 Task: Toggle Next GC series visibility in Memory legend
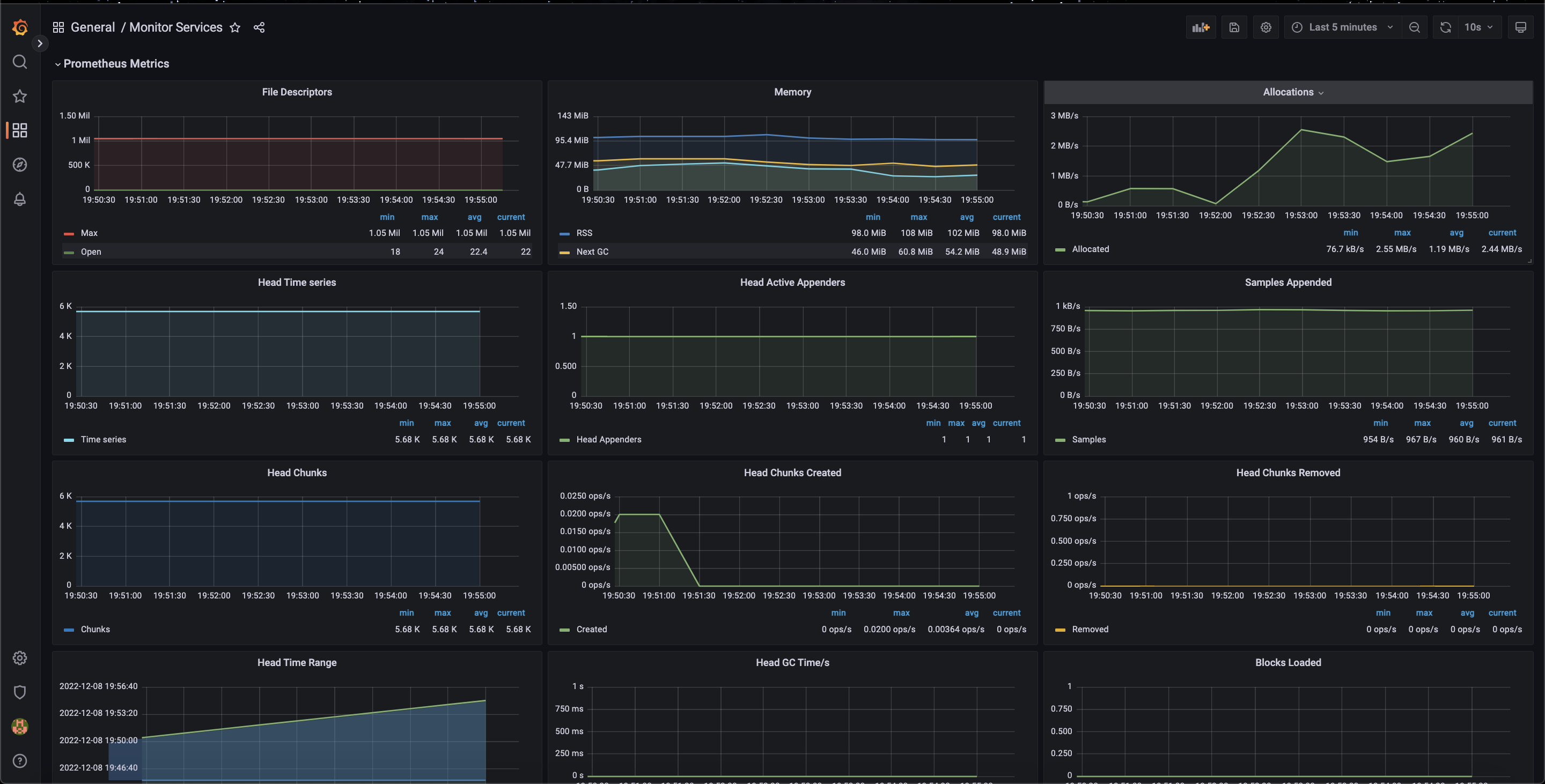tap(592, 252)
